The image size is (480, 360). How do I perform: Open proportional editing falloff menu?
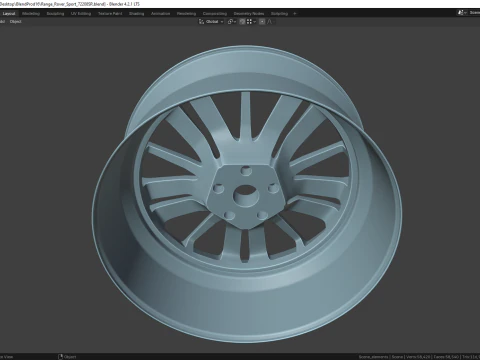[x=270, y=22]
